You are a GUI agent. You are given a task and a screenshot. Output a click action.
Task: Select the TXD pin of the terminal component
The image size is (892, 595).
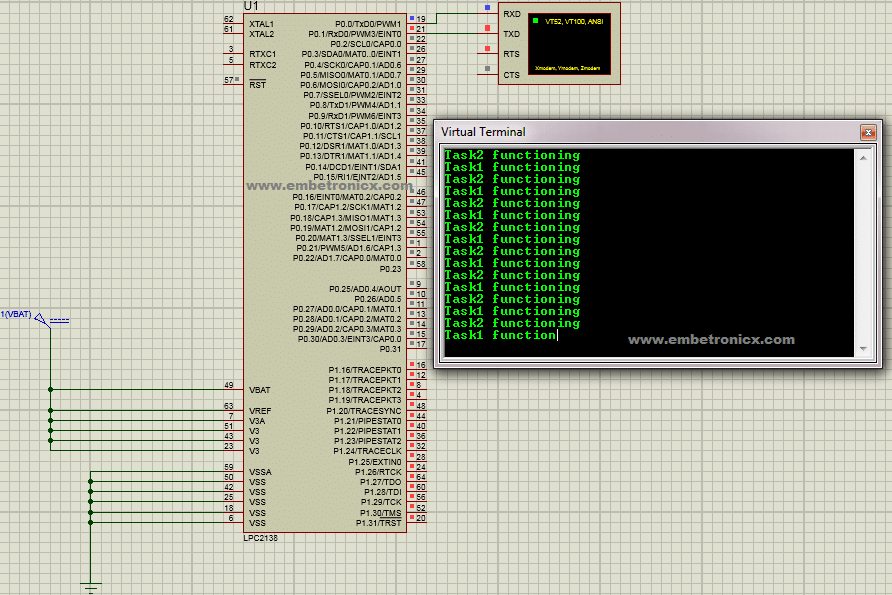click(x=511, y=33)
